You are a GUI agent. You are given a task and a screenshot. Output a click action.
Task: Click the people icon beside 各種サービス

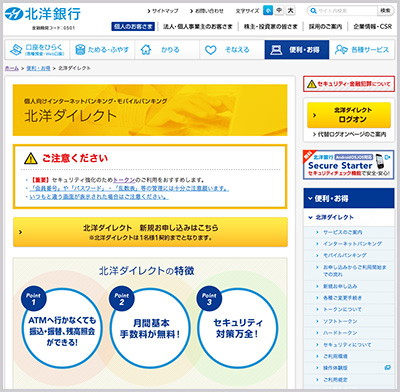[x=341, y=50]
